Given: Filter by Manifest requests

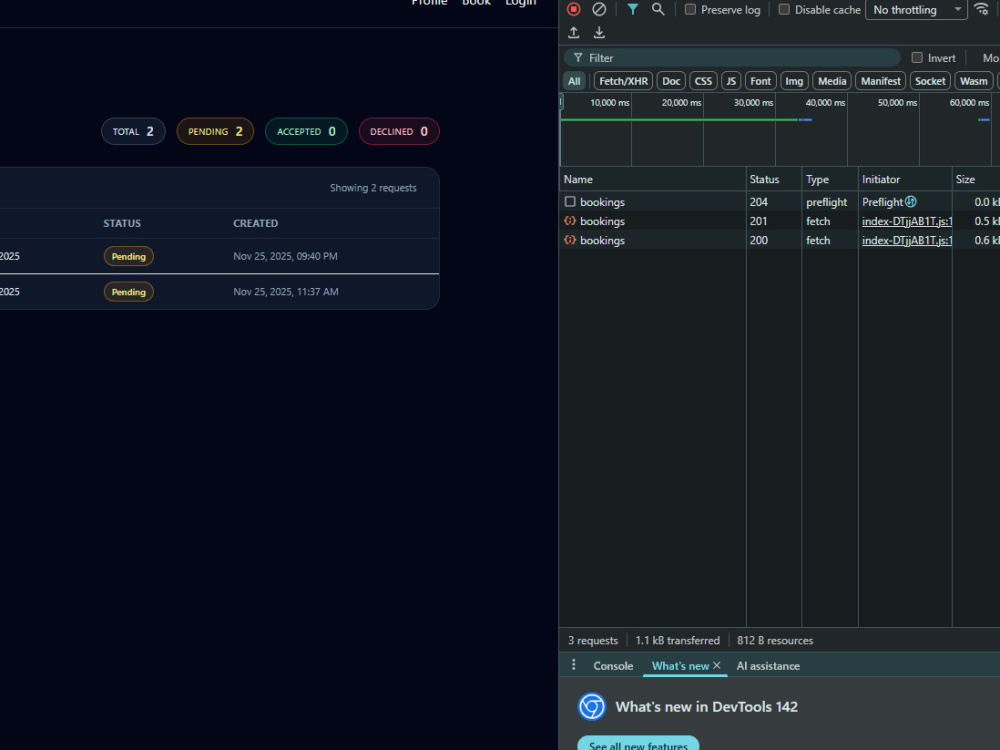Looking at the screenshot, I should [880, 81].
